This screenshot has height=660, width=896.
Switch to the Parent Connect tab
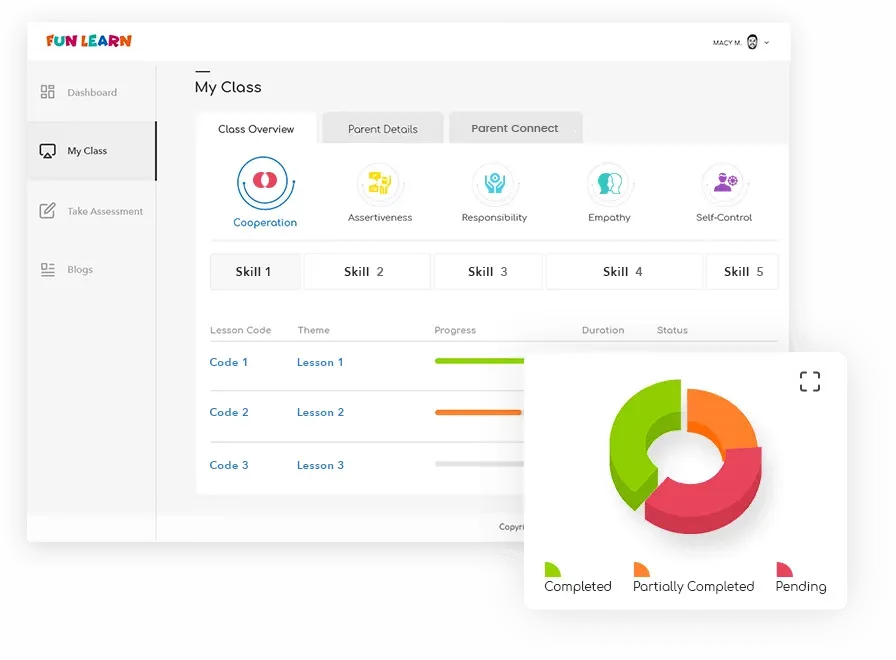(x=515, y=128)
